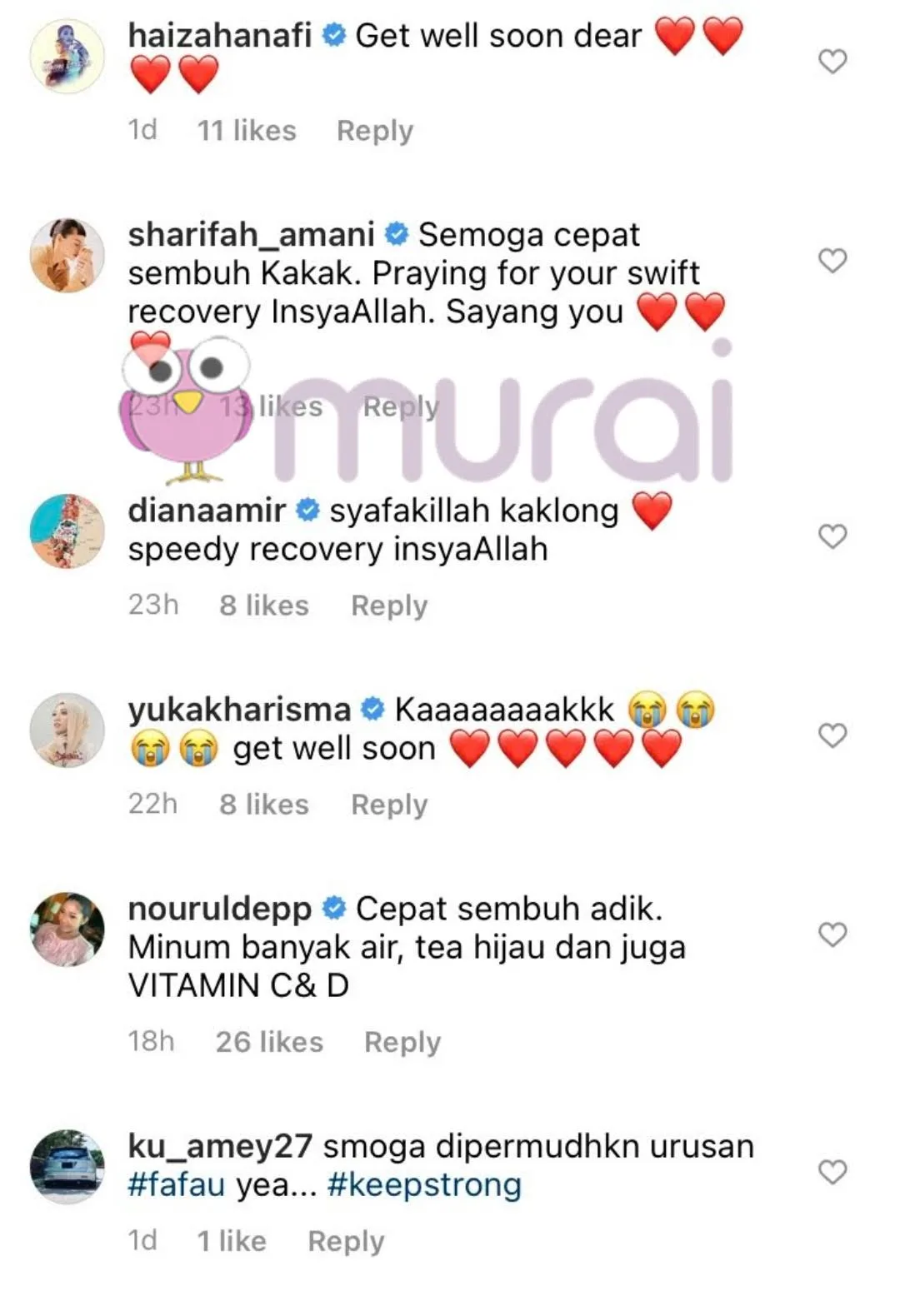
Task: Reply to ku_amey27's comment
Action: click(346, 1241)
